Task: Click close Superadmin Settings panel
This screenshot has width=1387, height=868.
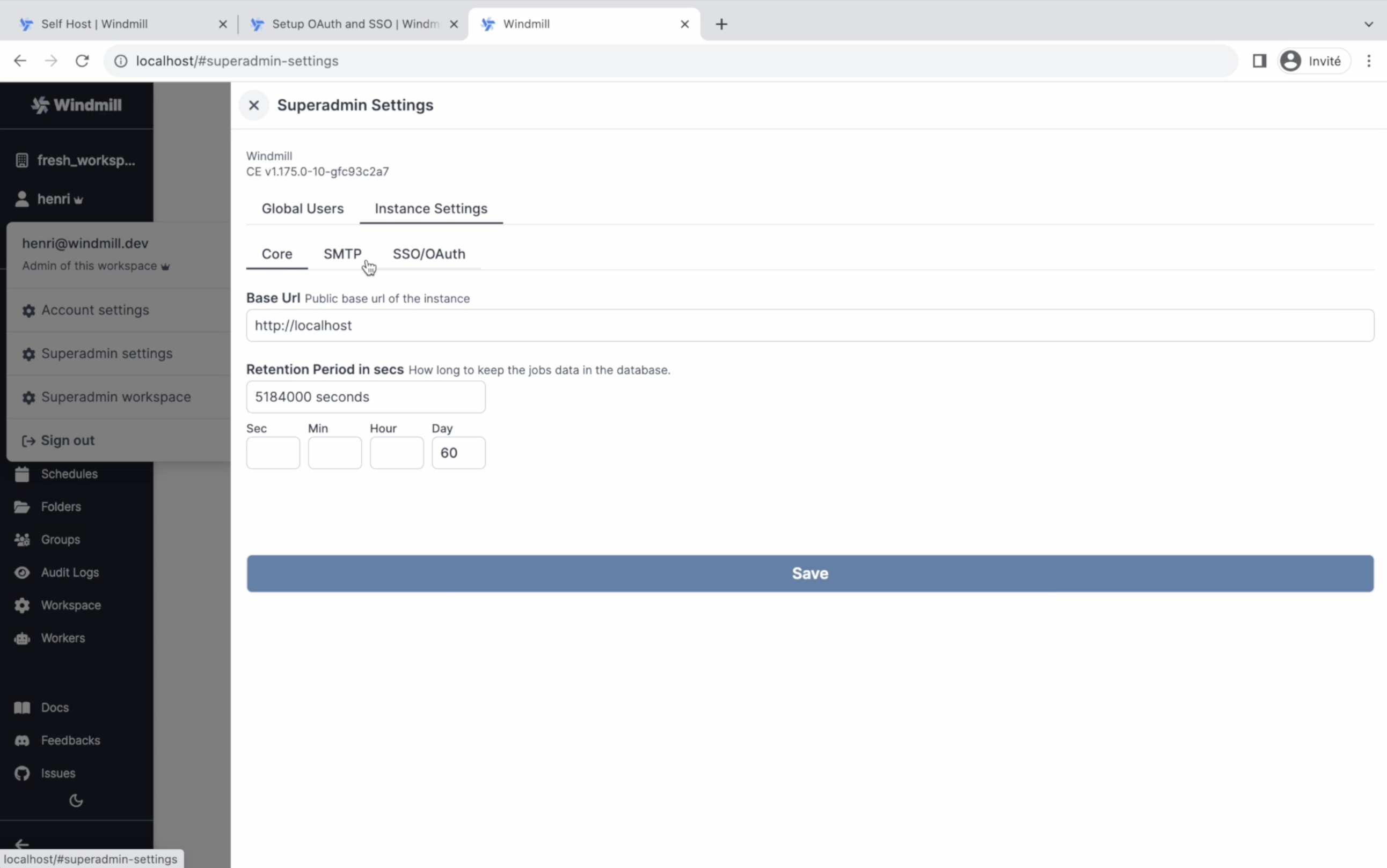Action: click(x=253, y=105)
